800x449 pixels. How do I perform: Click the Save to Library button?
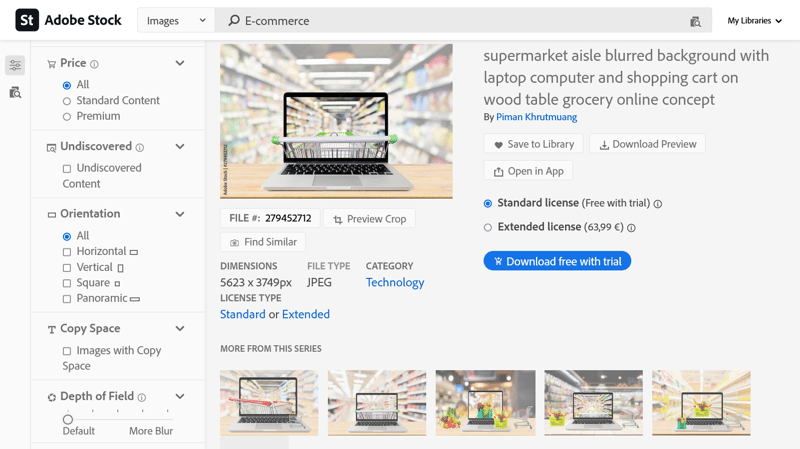coord(533,144)
